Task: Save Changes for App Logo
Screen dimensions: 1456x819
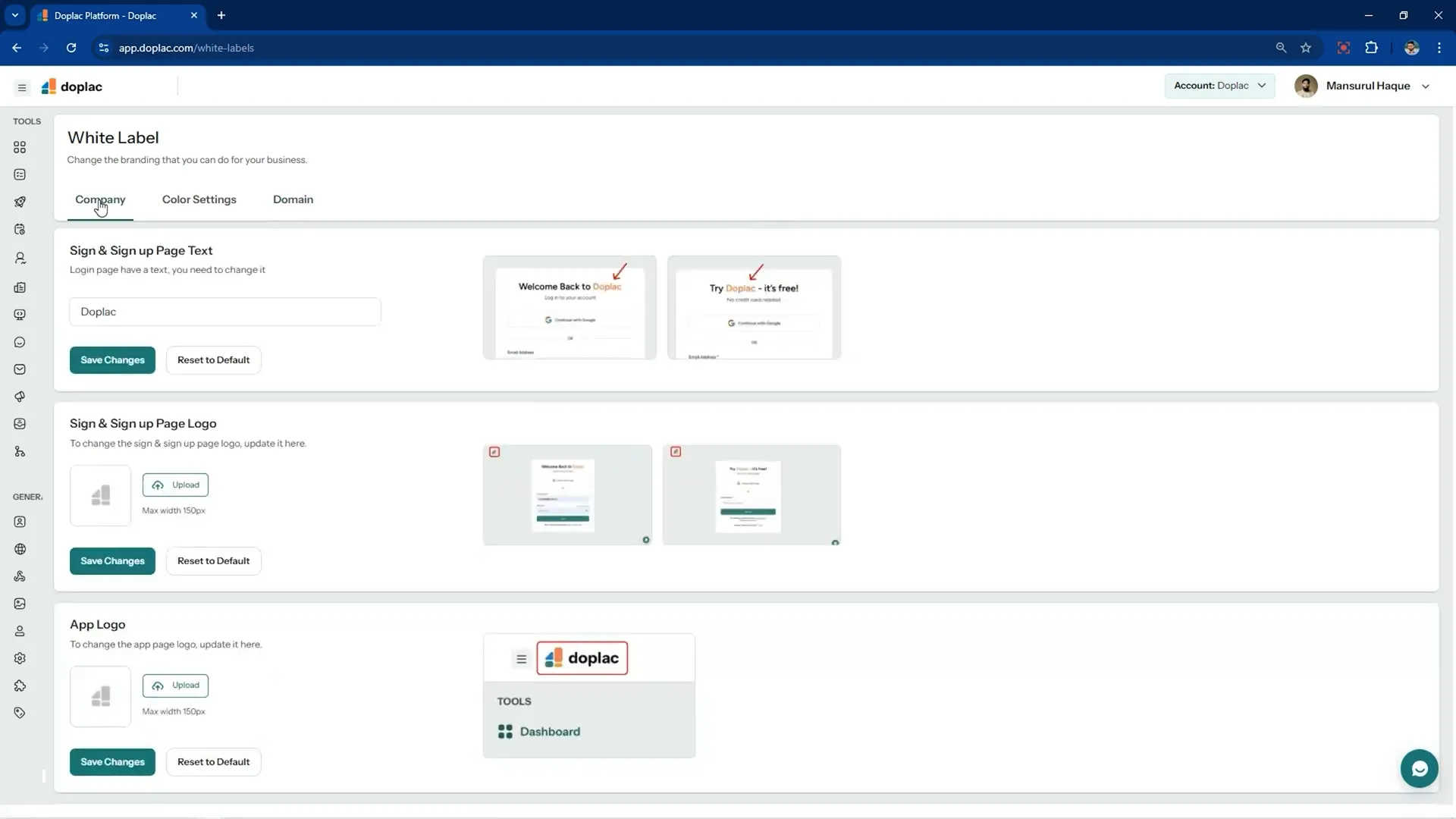Action: pos(112,762)
